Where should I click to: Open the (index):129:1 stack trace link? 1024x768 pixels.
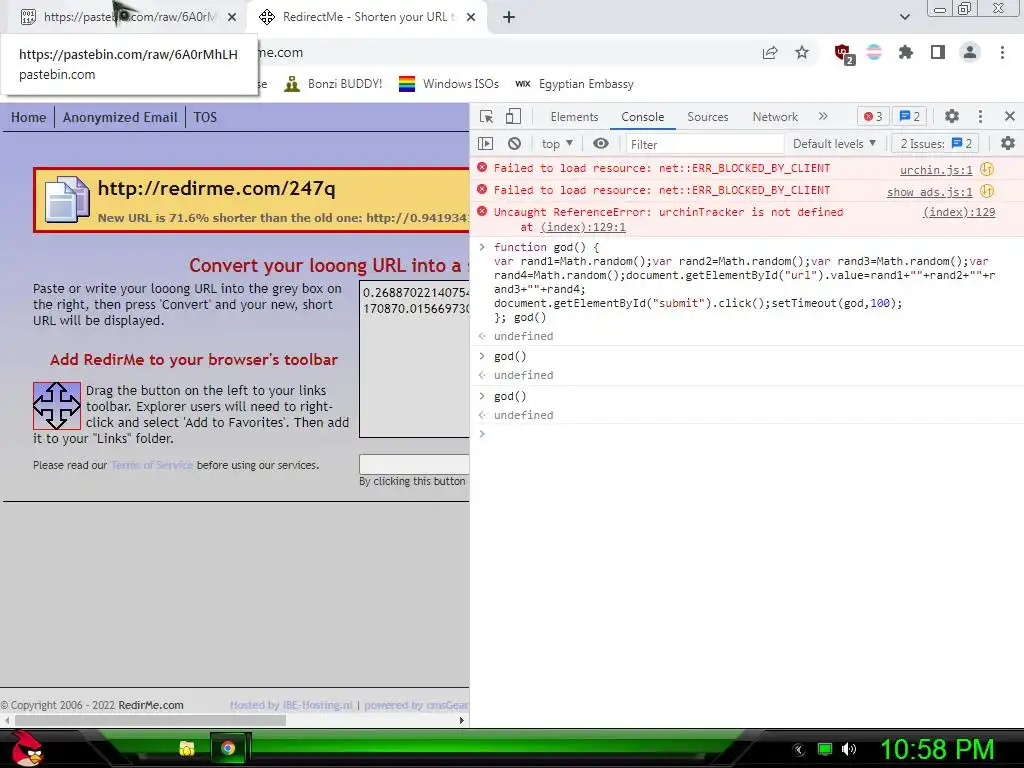point(583,227)
